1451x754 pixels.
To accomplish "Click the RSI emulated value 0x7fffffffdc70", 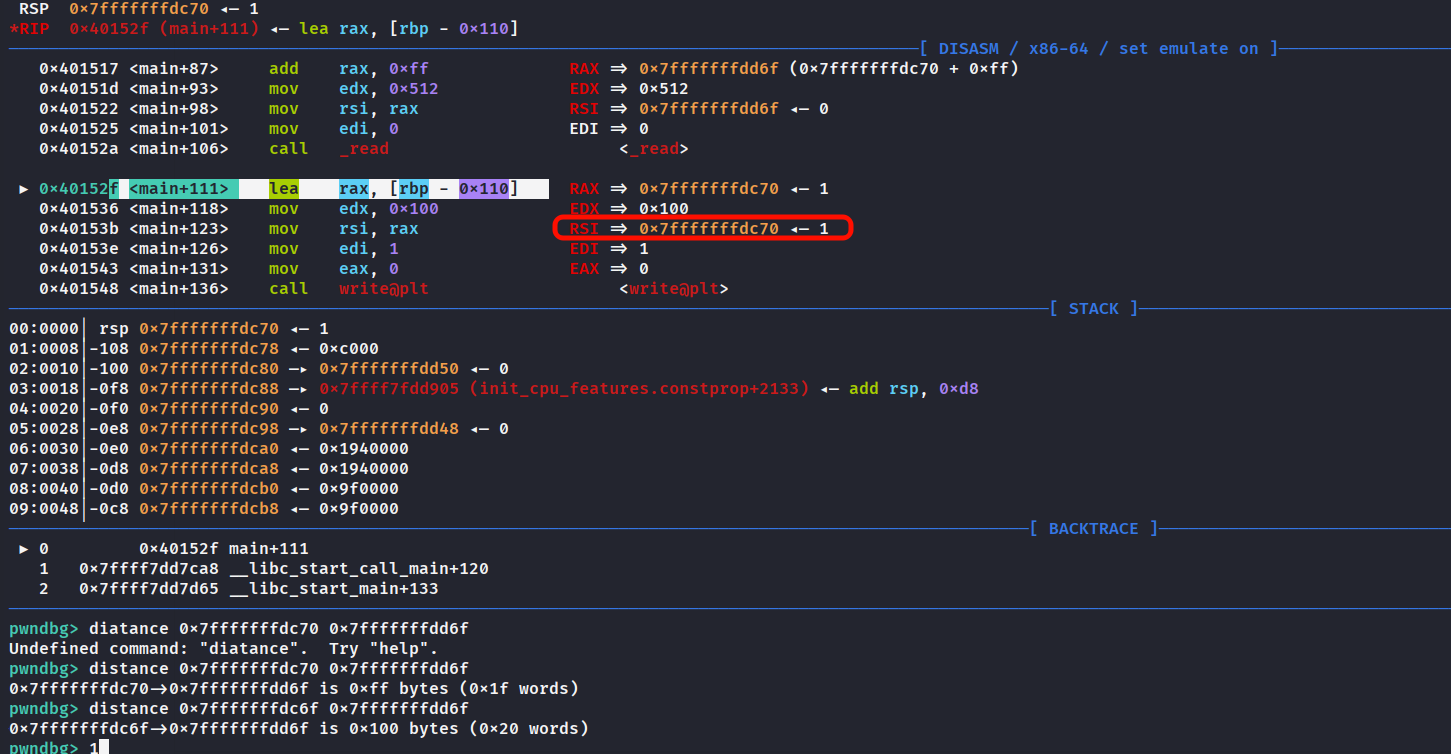I will 709,228.
